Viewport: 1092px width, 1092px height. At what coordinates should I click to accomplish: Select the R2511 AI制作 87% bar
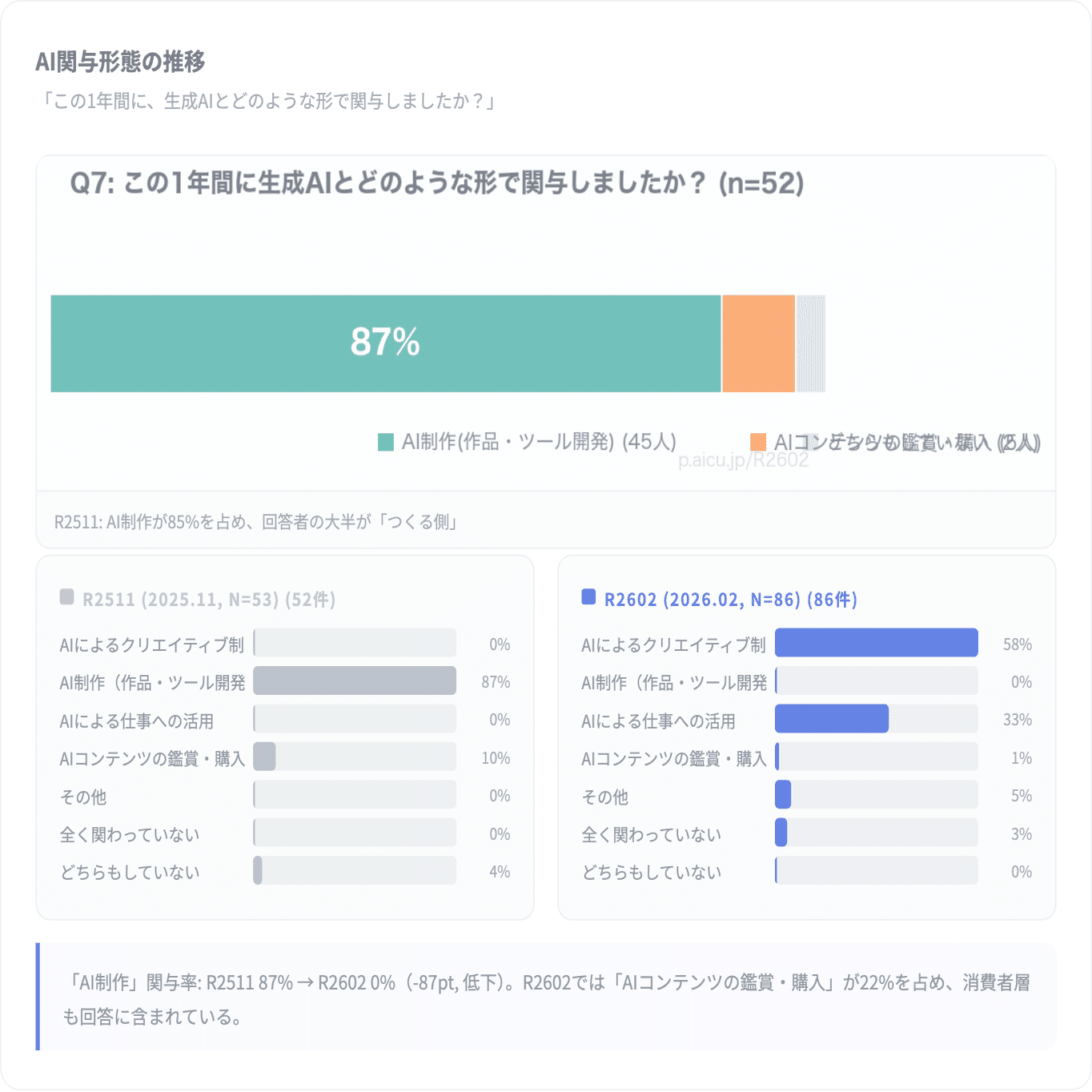coord(355,681)
